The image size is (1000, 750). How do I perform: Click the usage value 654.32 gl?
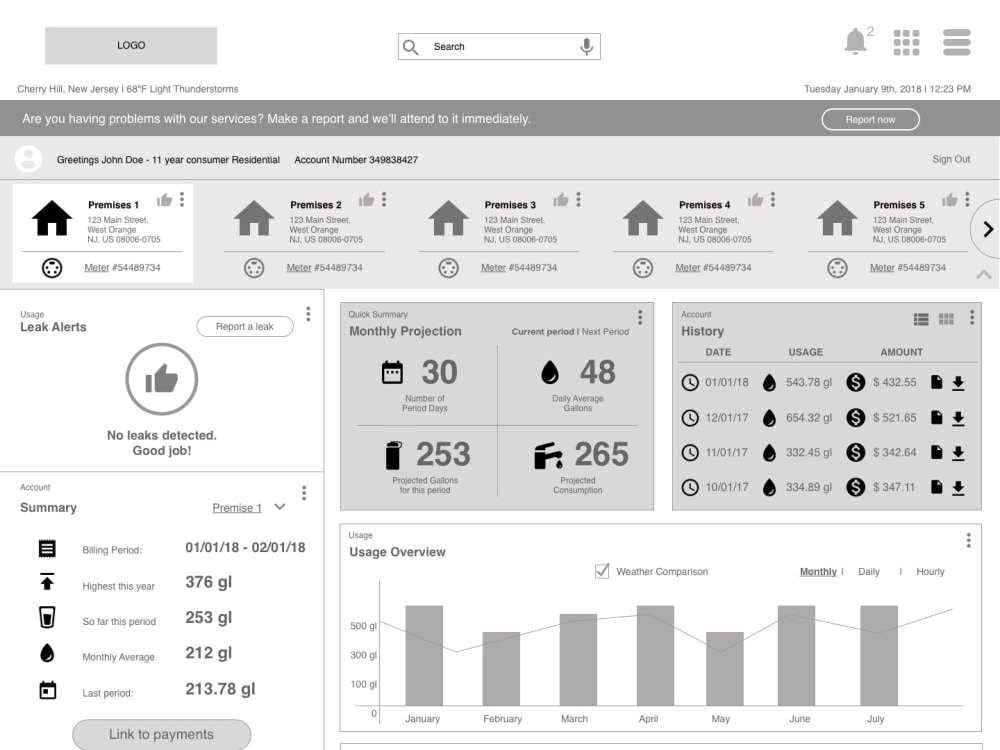pos(809,418)
